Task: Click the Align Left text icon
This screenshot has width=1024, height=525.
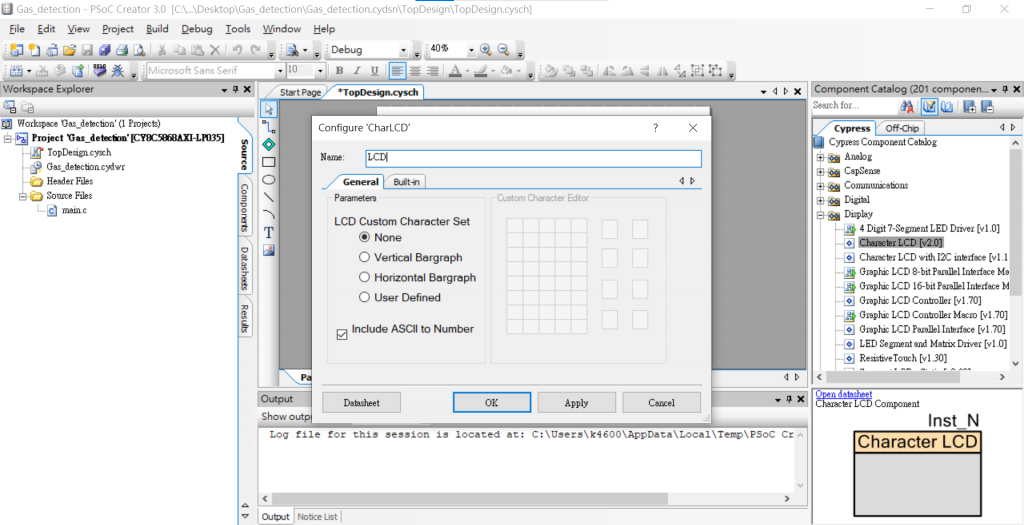Action: pyautogui.click(x=397, y=71)
